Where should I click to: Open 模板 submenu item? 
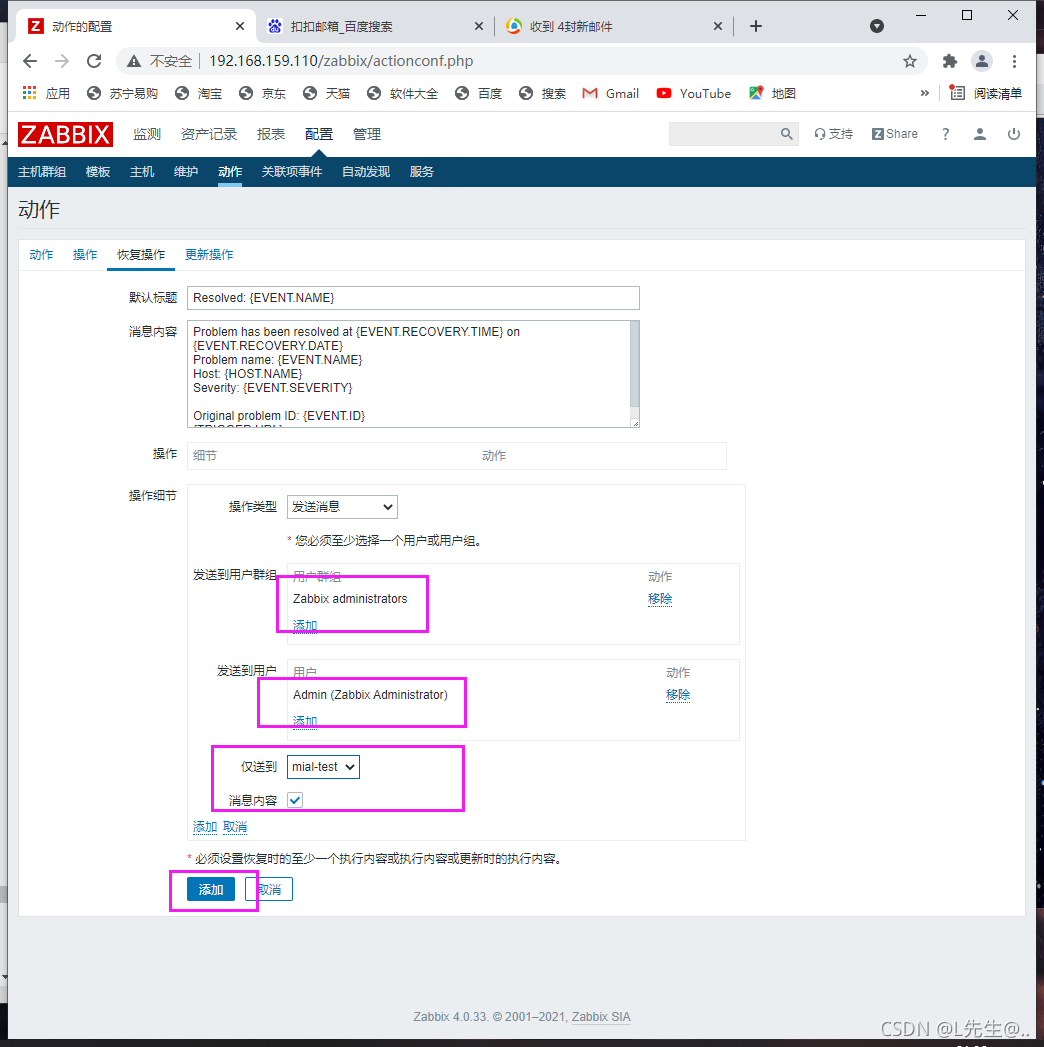click(97, 172)
